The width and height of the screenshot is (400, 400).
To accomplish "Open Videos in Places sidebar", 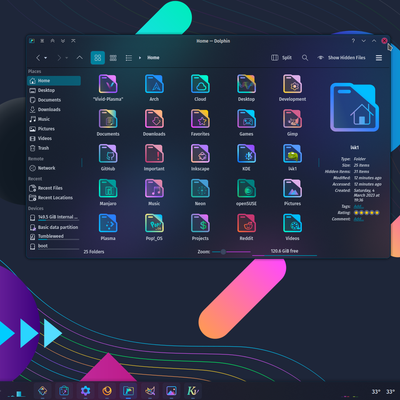I will (54, 138).
